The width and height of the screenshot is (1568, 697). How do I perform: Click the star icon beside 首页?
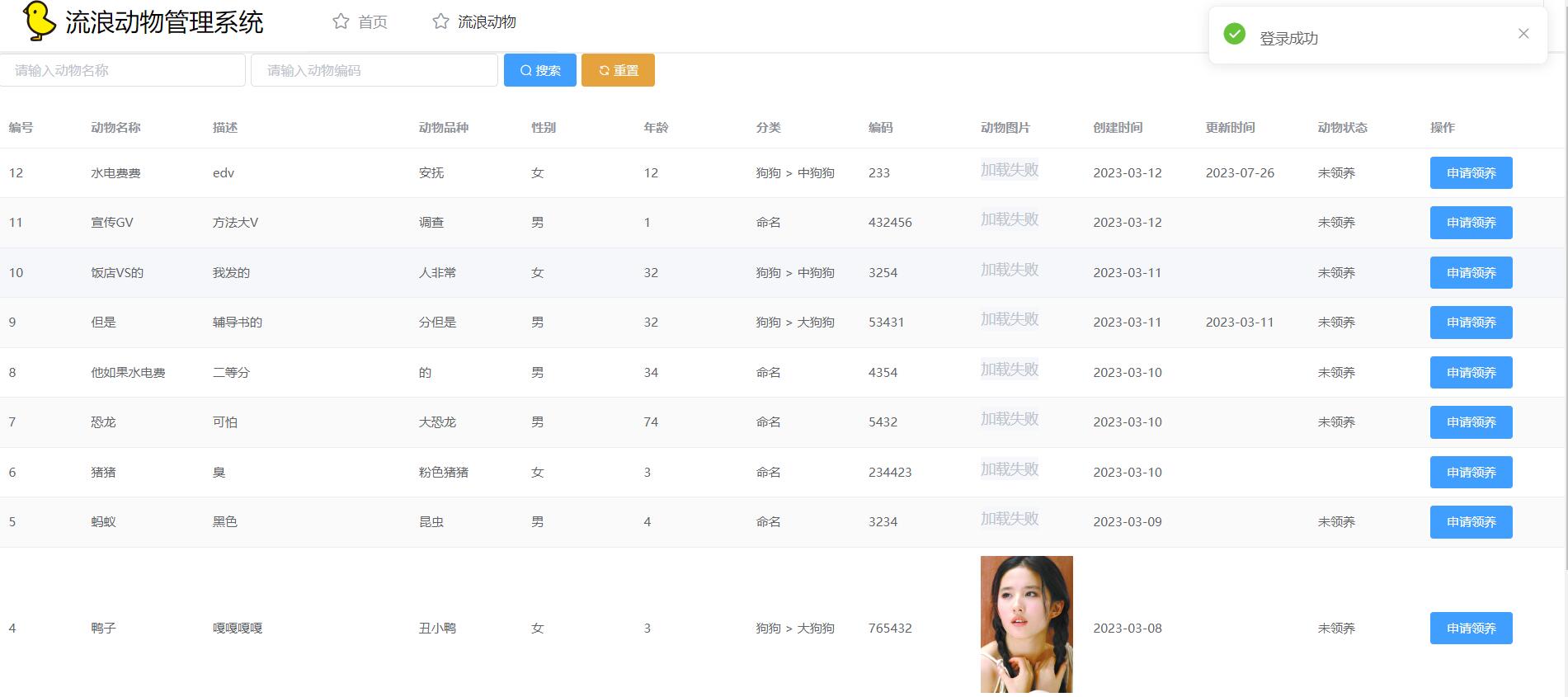[x=341, y=21]
